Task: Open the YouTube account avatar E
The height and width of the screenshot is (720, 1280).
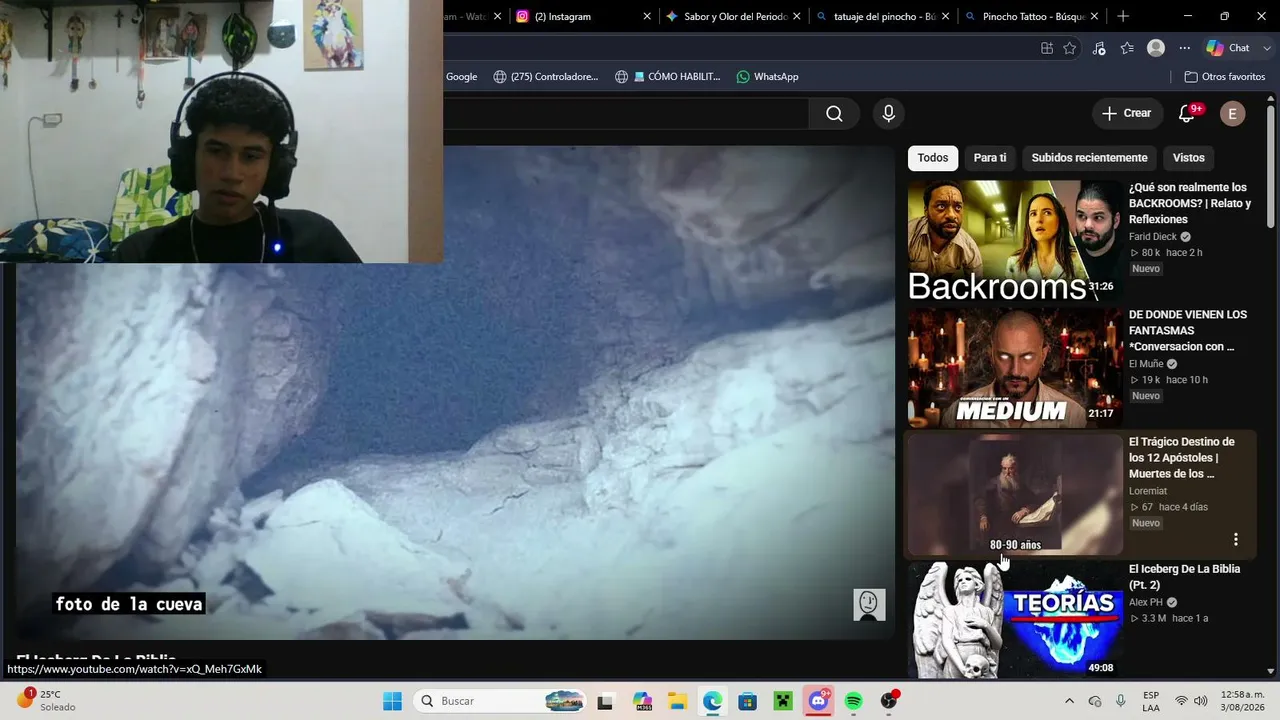Action: click(1232, 114)
